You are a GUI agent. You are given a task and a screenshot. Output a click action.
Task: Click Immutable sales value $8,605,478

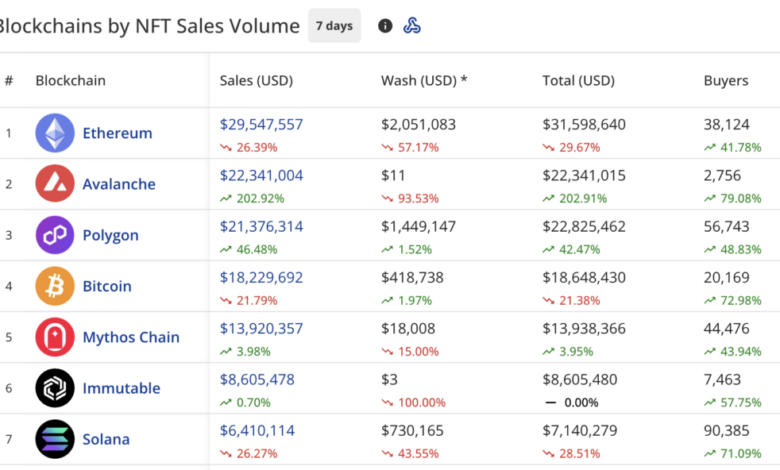[257, 380]
